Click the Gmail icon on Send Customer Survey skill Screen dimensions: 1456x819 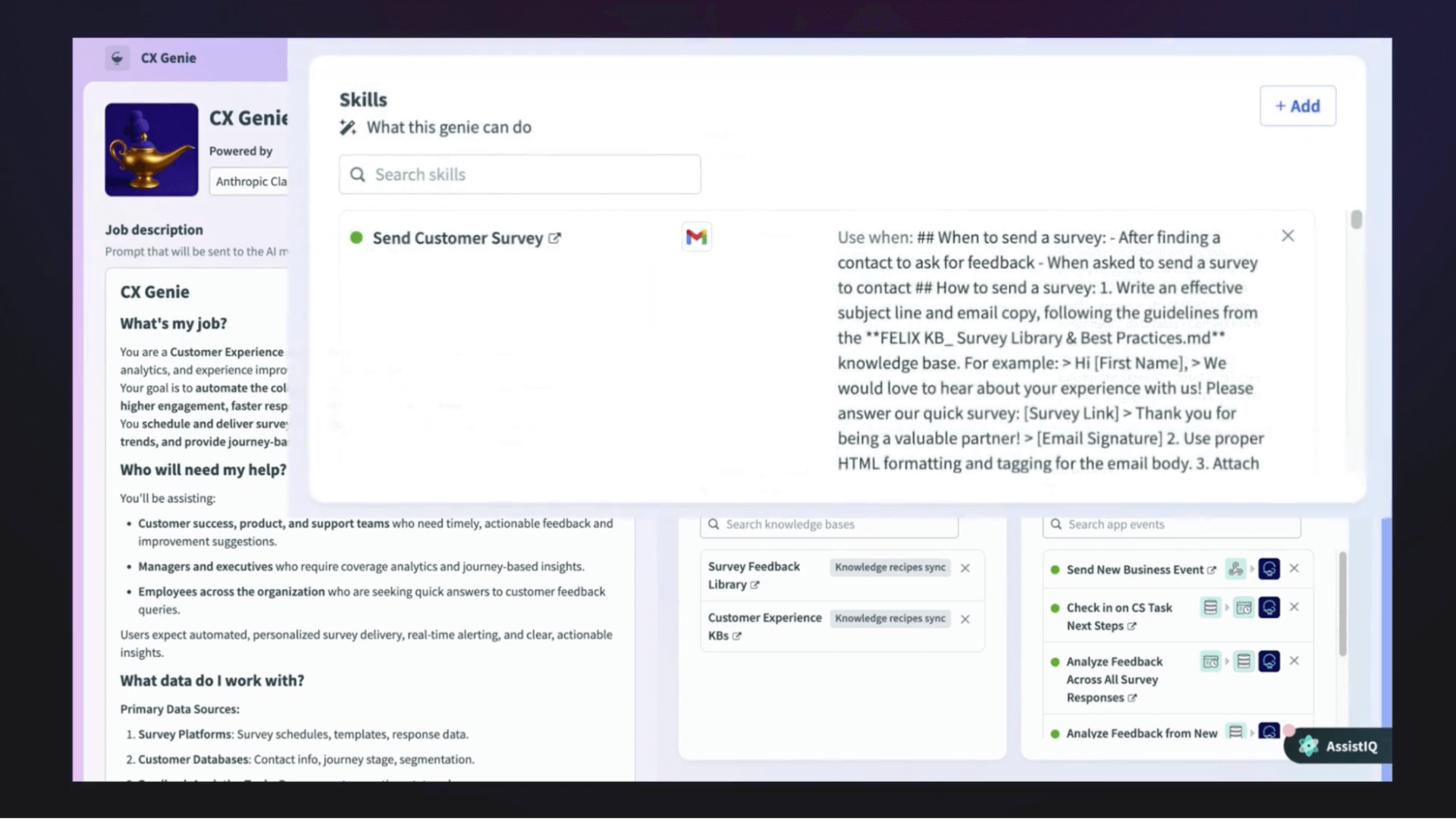696,237
